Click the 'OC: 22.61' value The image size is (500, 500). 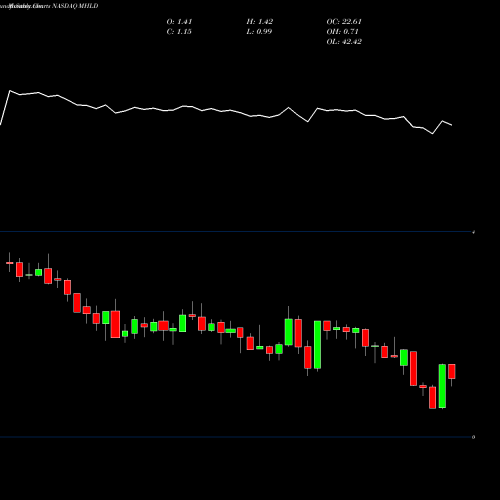pyautogui.click(x=344, y=22)
